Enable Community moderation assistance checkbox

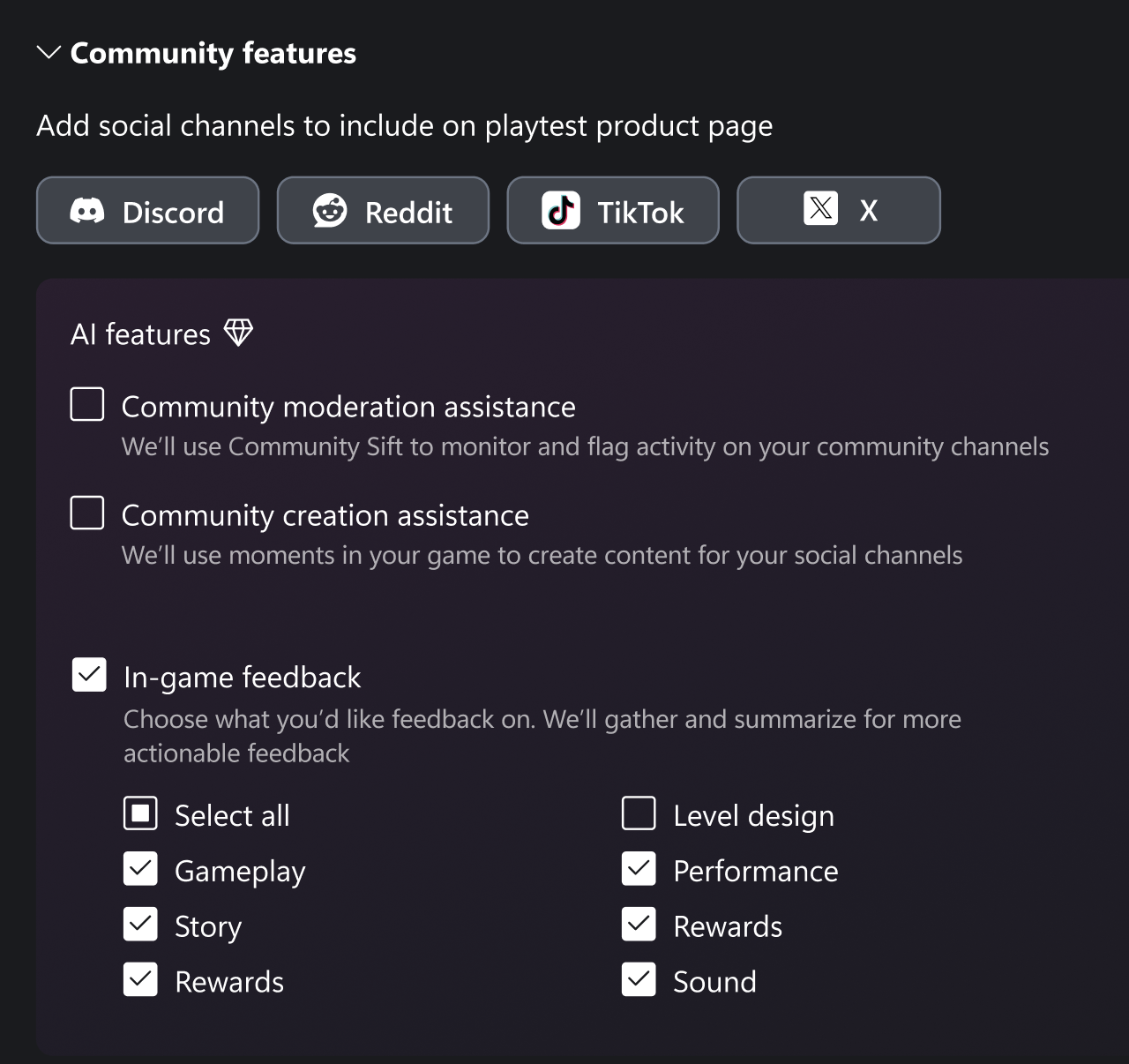87,404
